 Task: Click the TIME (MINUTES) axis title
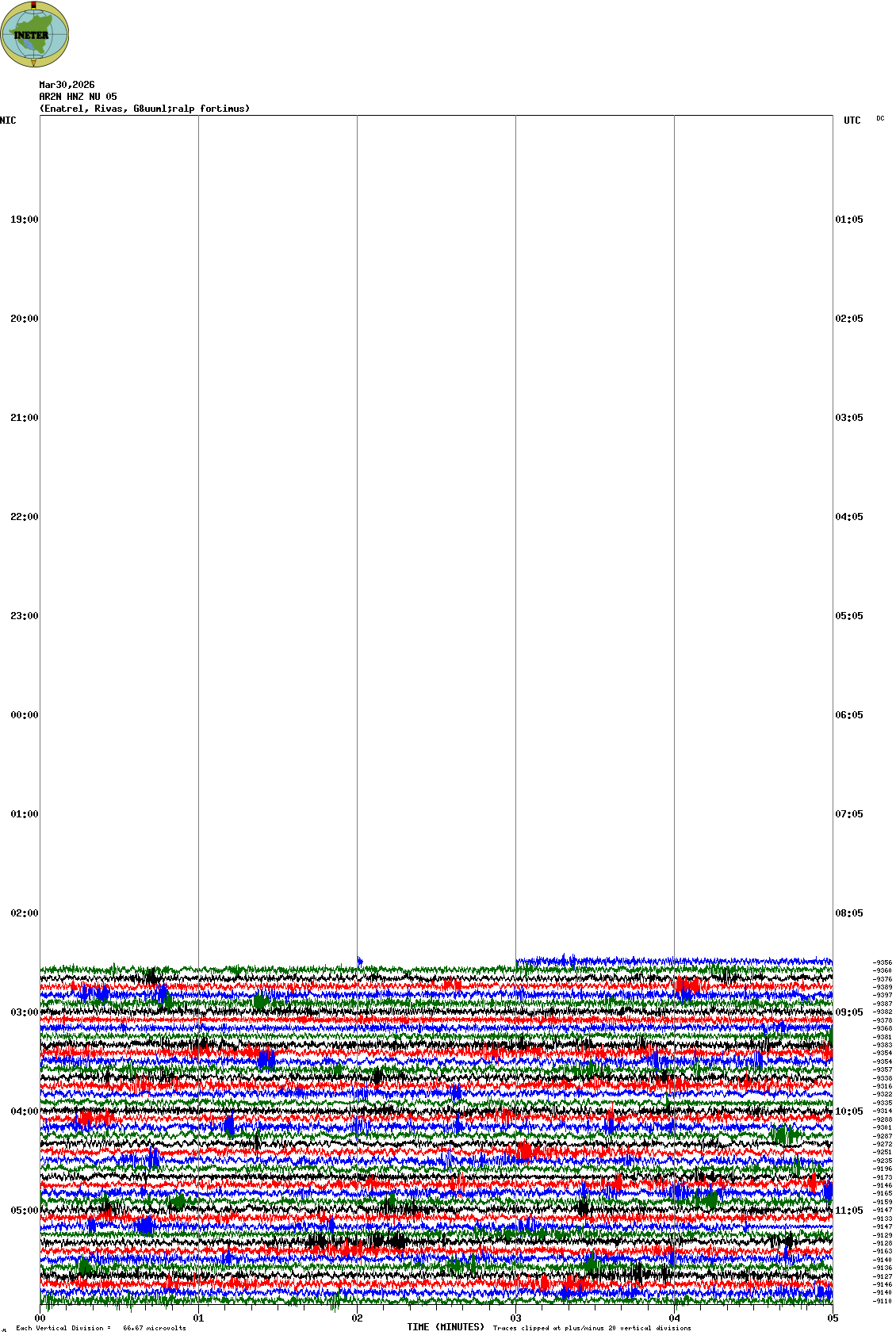pos(445,1327)
